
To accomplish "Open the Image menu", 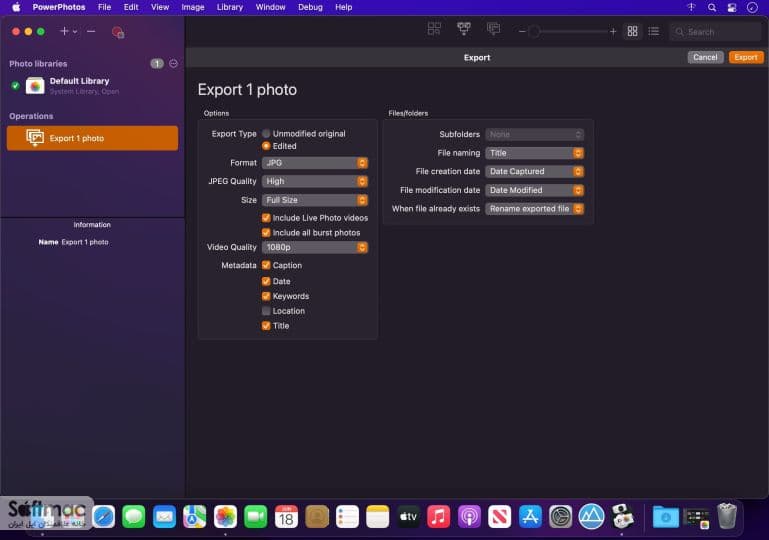I will tap(193, 7).
